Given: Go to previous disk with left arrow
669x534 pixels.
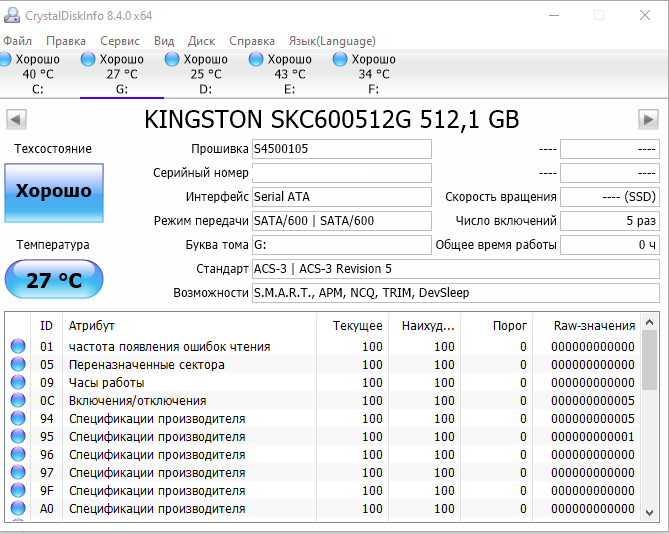Looking at the screenshot, I should [16, 119].
